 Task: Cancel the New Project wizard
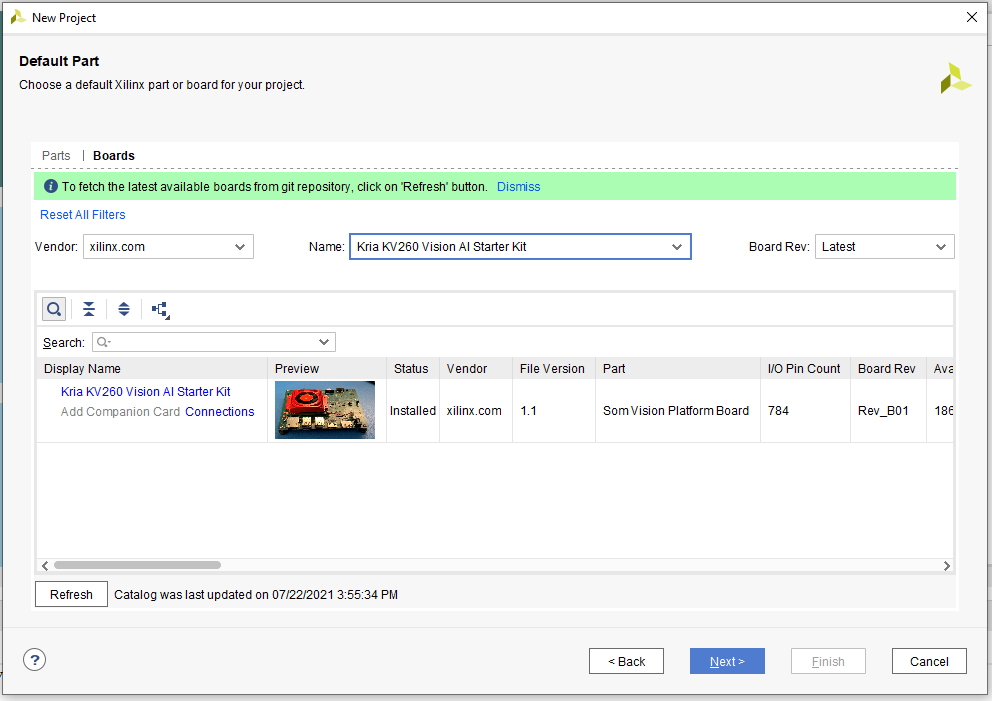[929, 661]
